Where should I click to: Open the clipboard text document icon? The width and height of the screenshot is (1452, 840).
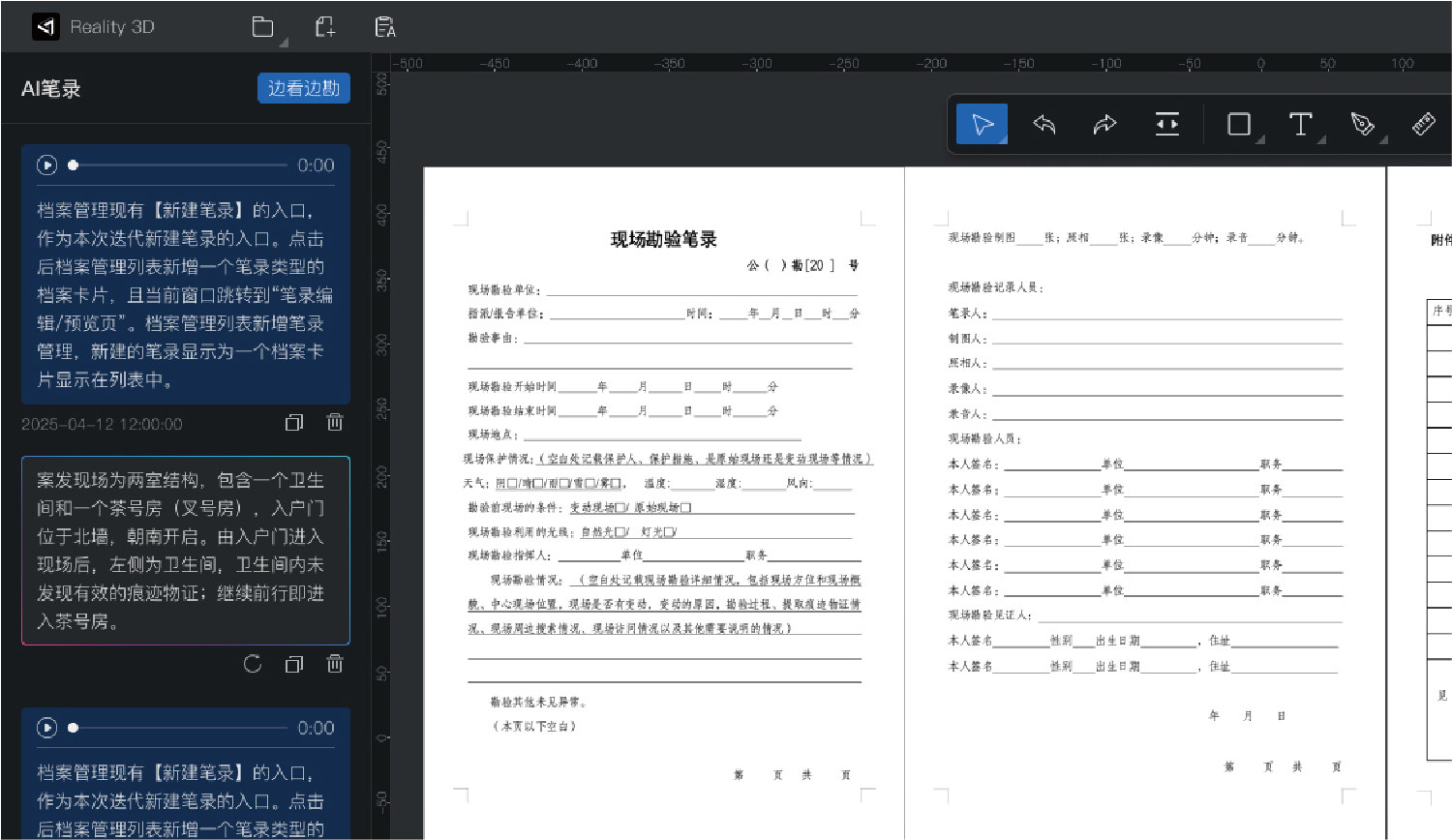384,27
